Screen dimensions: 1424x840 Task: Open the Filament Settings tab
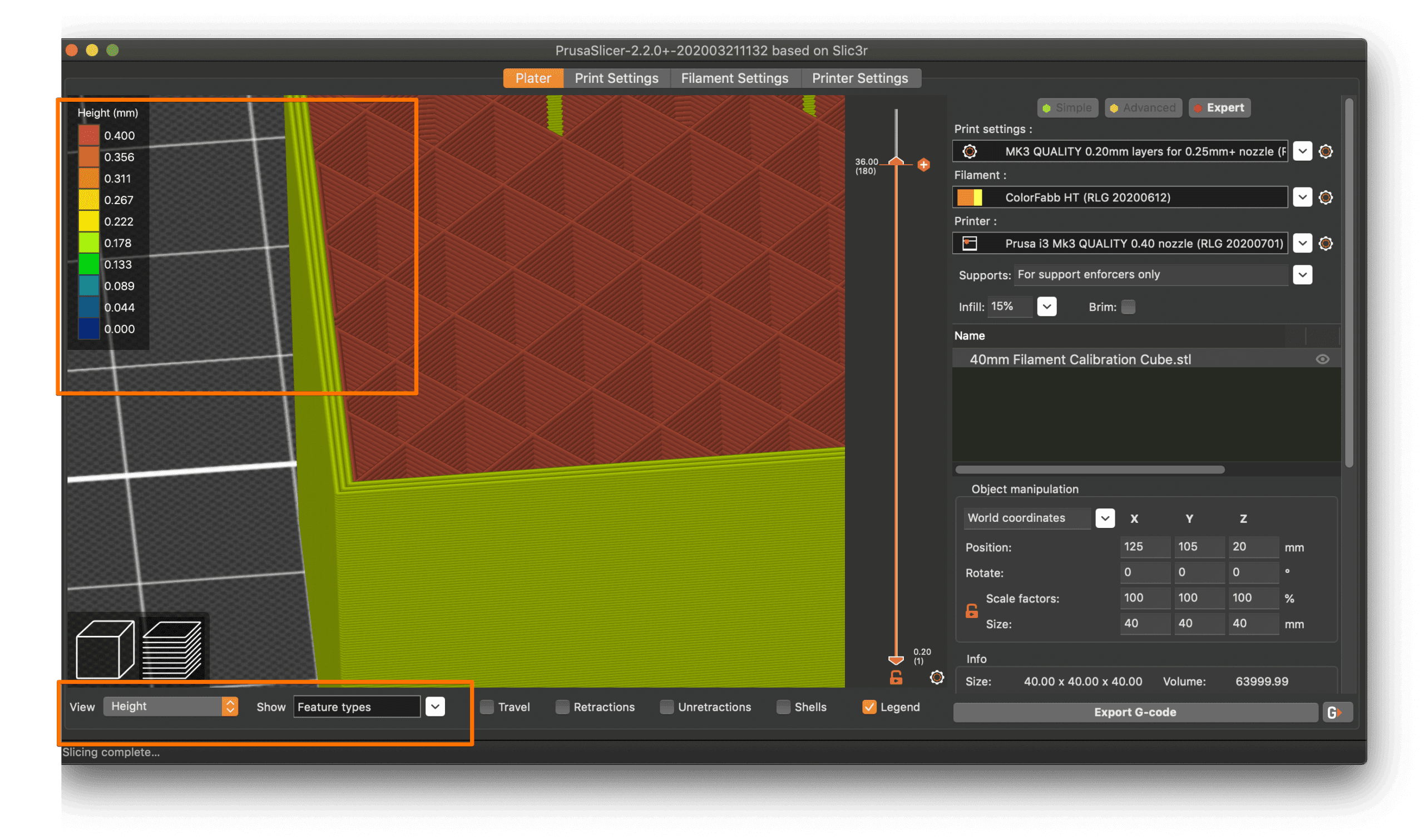(734, 78)
